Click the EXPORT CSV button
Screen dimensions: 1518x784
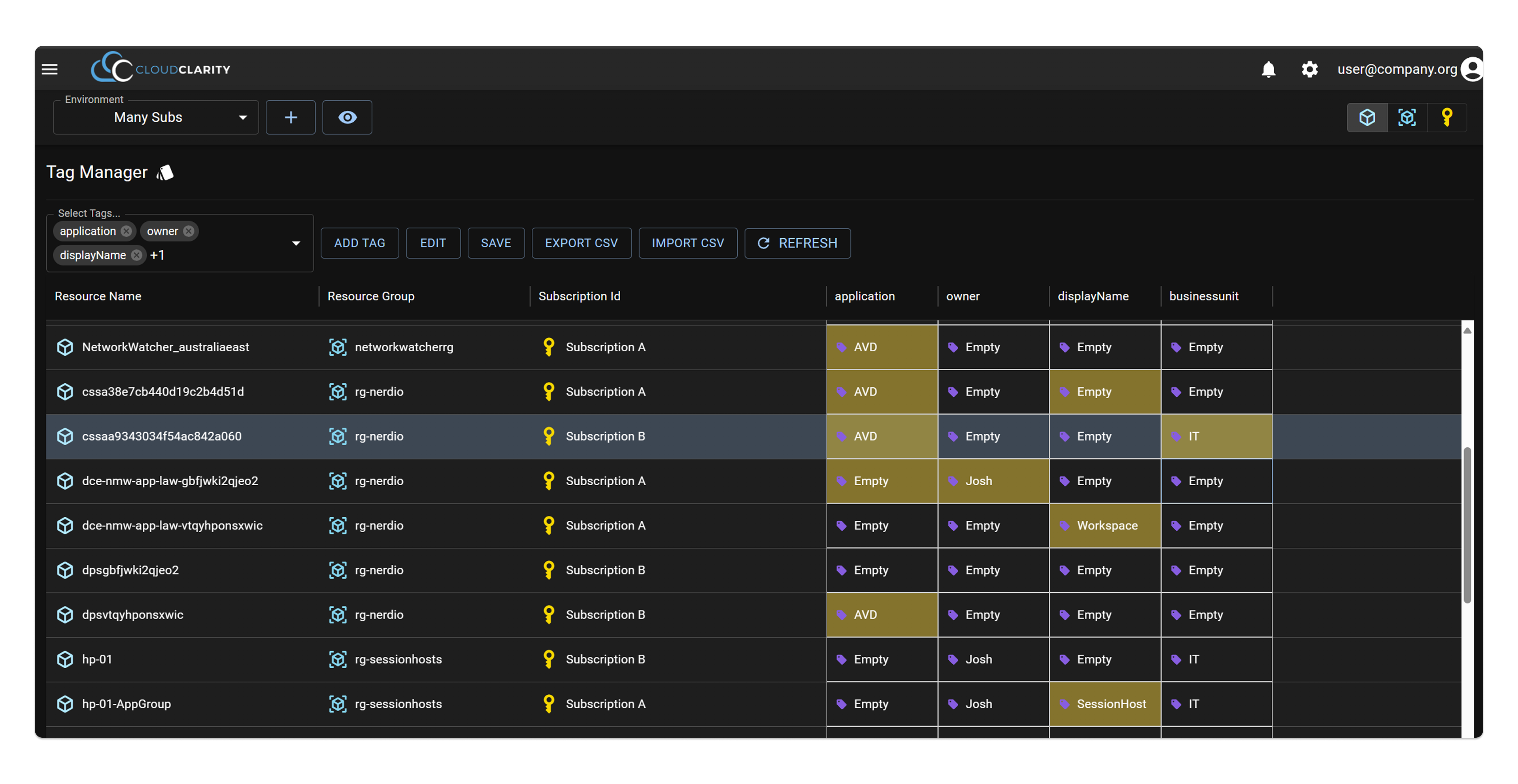click(x=581, y=243)
